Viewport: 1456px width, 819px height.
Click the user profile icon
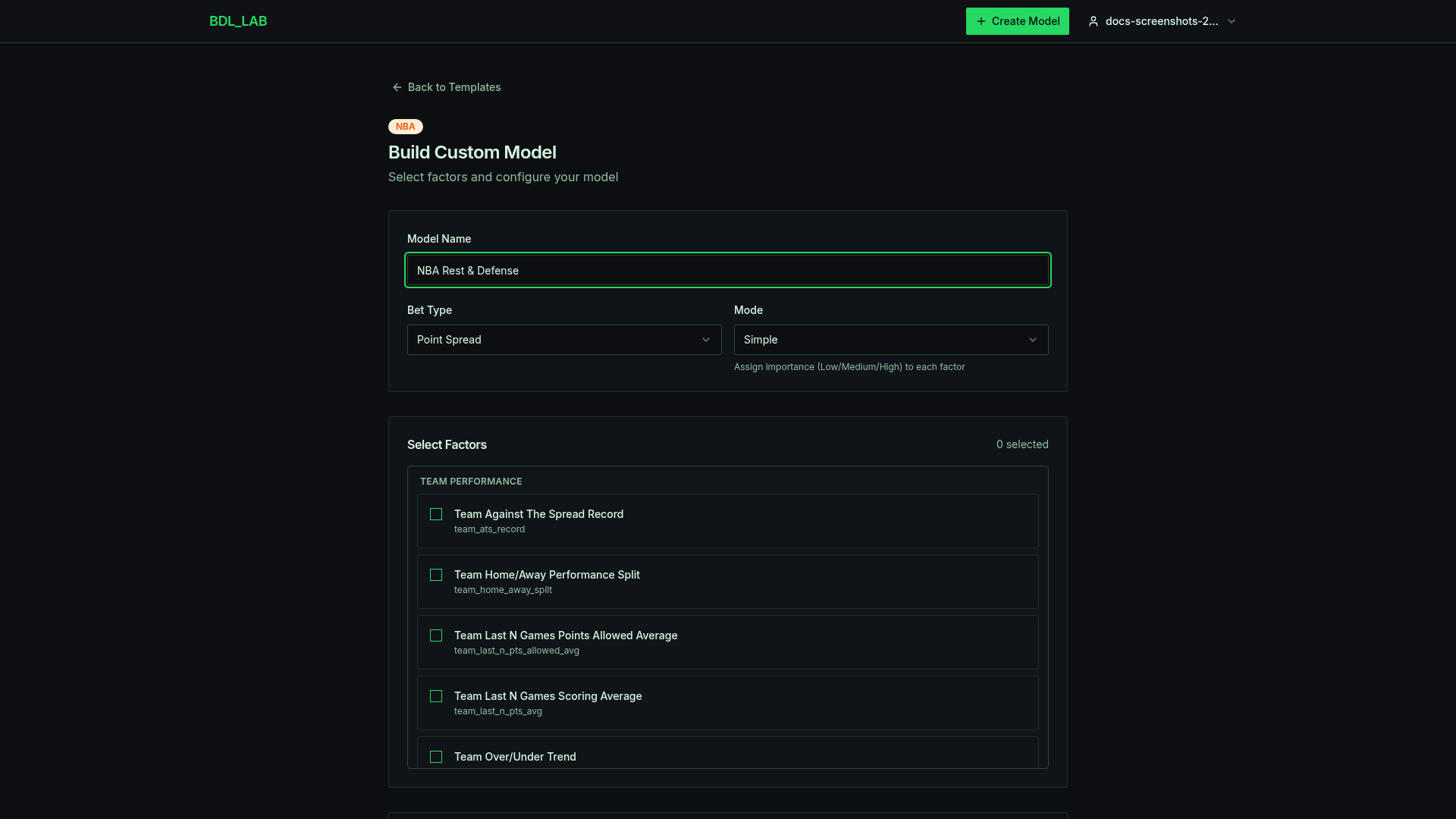pyautogui.click(x=1093, y=21)
